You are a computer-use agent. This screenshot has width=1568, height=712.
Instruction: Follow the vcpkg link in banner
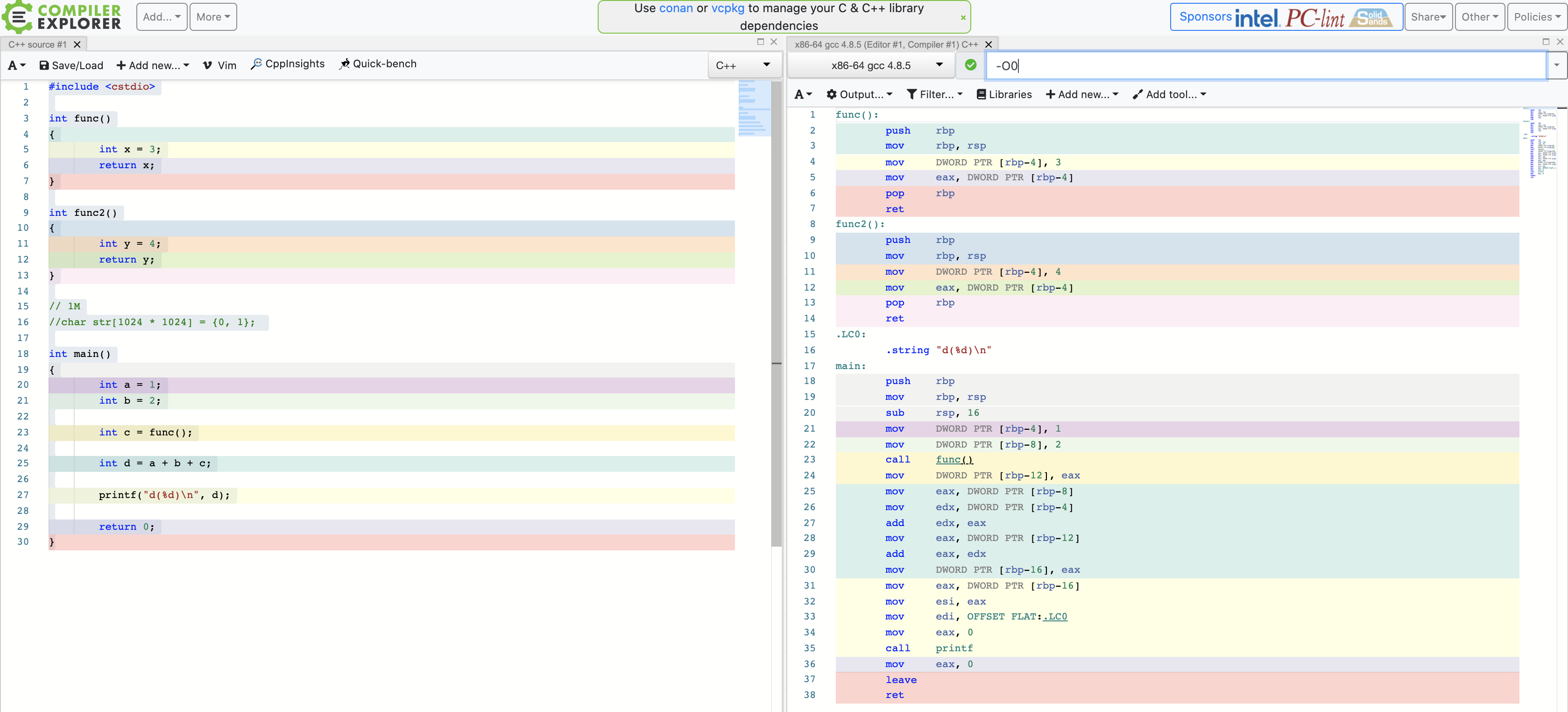point(727,8)
